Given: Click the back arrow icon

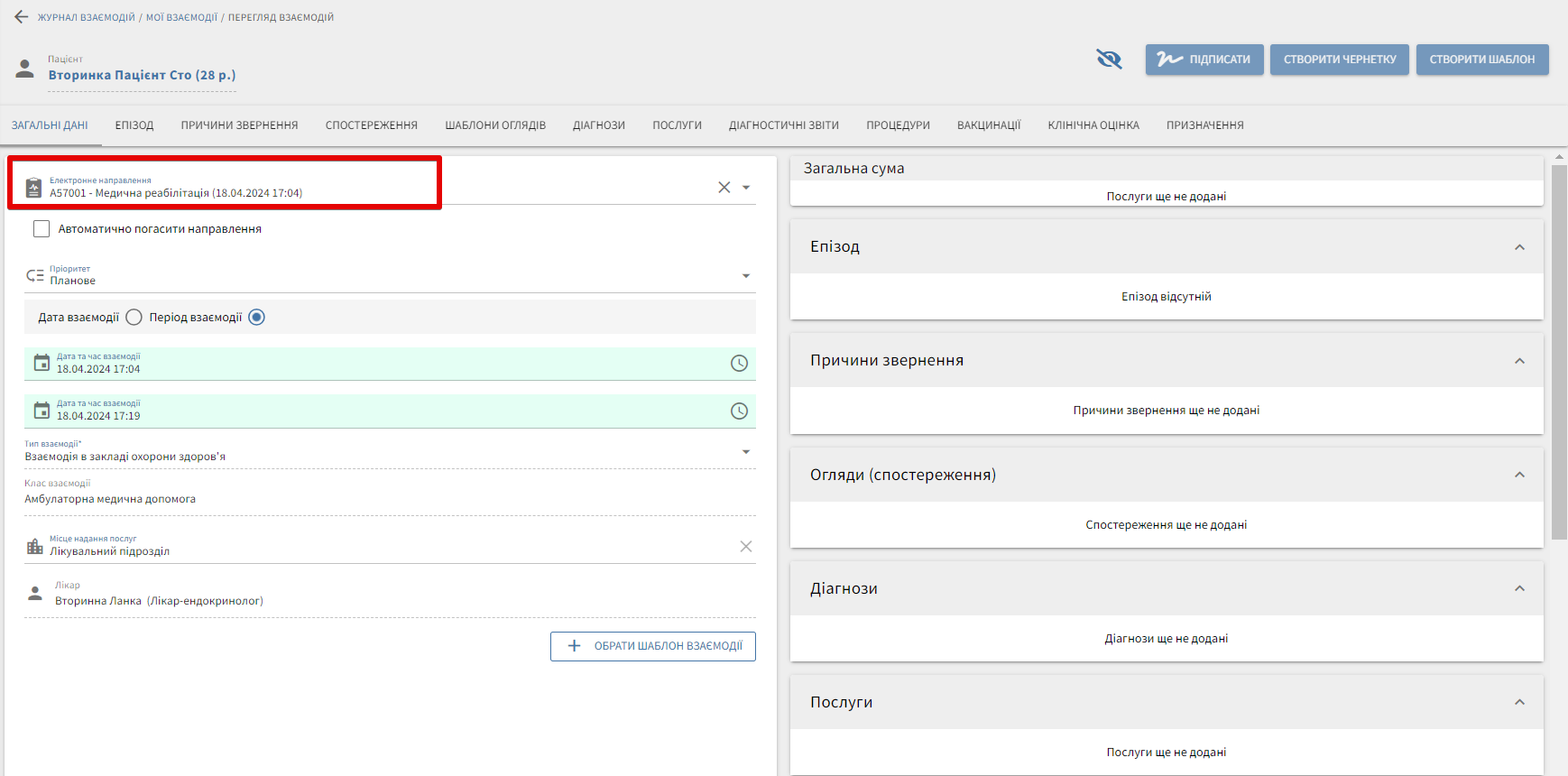Looking at the screenshot, I should 22,17.
